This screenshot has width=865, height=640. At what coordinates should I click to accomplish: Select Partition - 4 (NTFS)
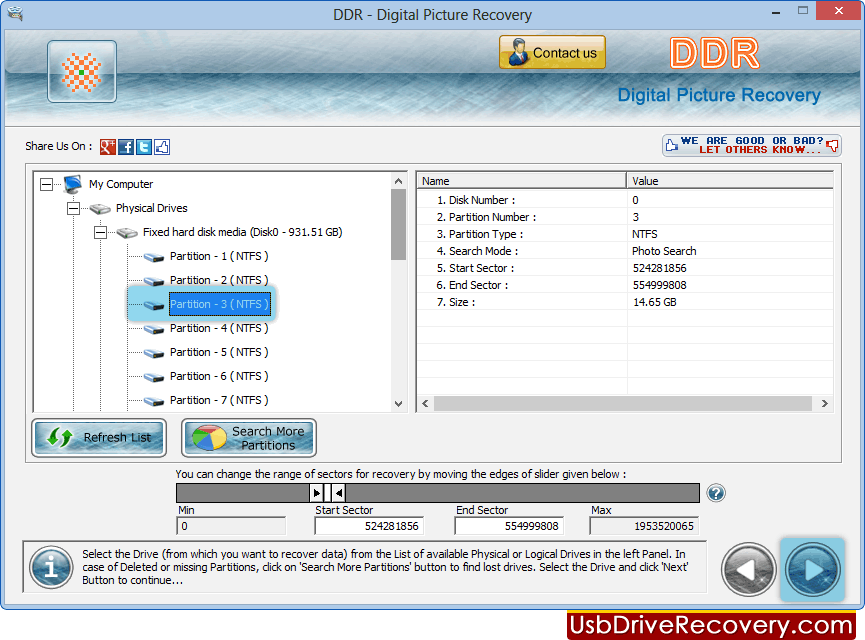[219, 328]
